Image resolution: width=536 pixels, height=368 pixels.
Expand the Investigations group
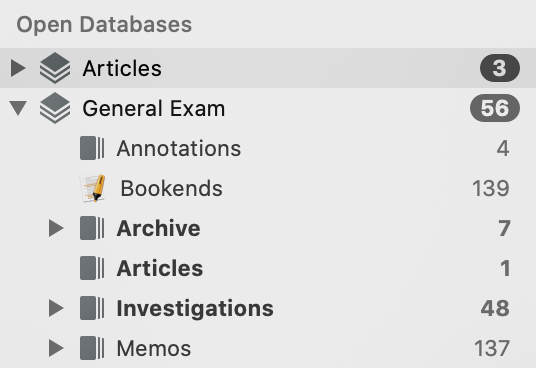pos(56,308)
